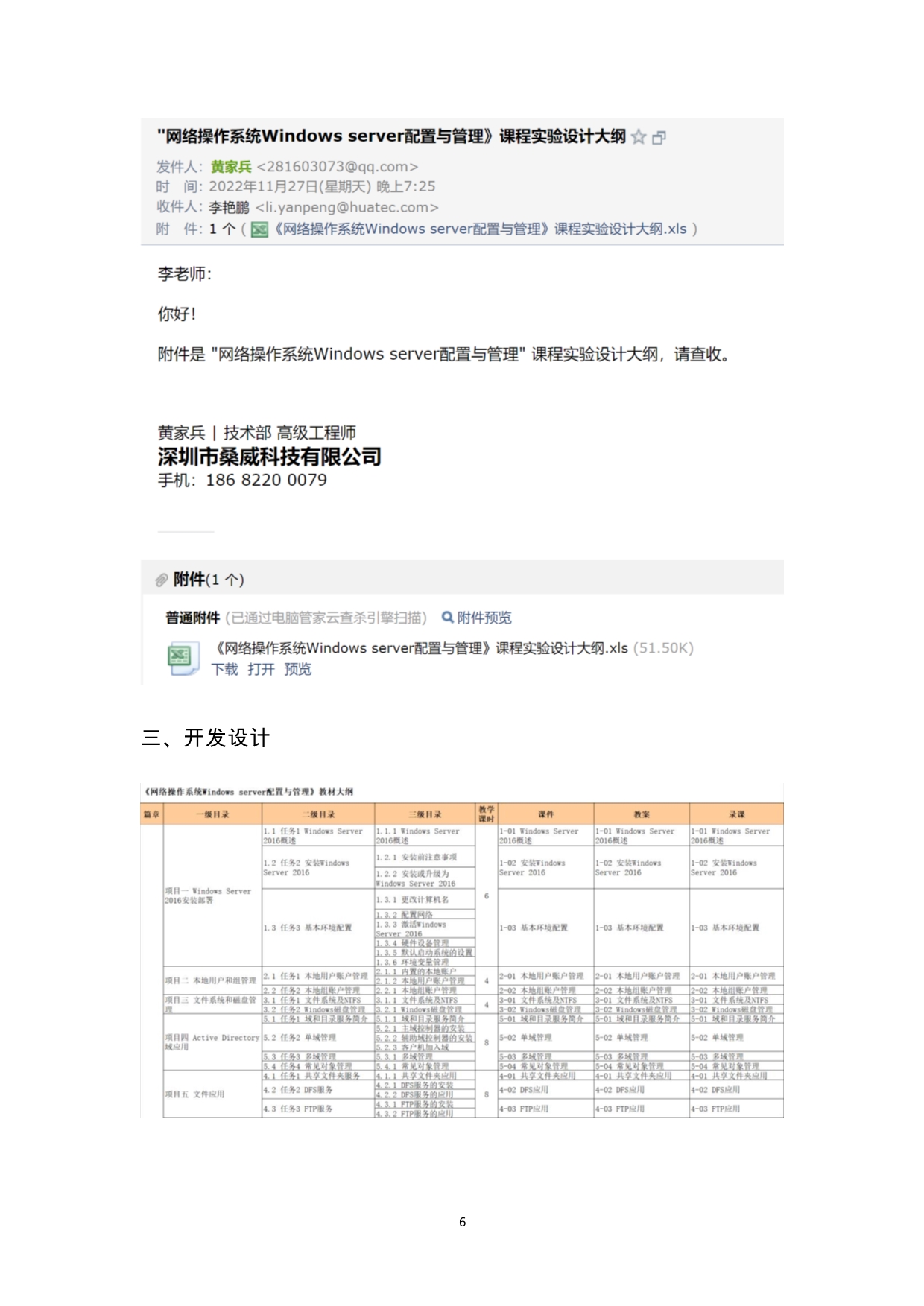Click the signature line 技术部 高级工程师
The height and width of the screenshot is (1306, 924).
coord(290,433)
